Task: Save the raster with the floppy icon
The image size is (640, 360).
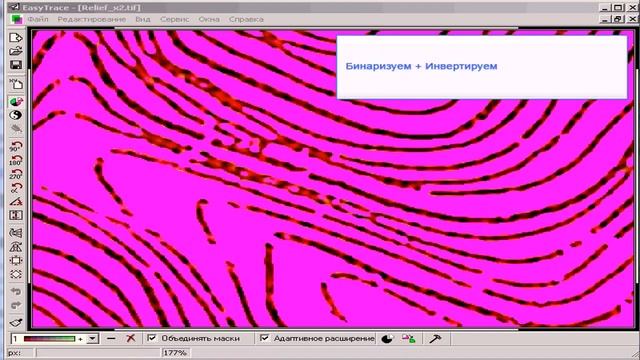Action: click(x=16, y=65)
